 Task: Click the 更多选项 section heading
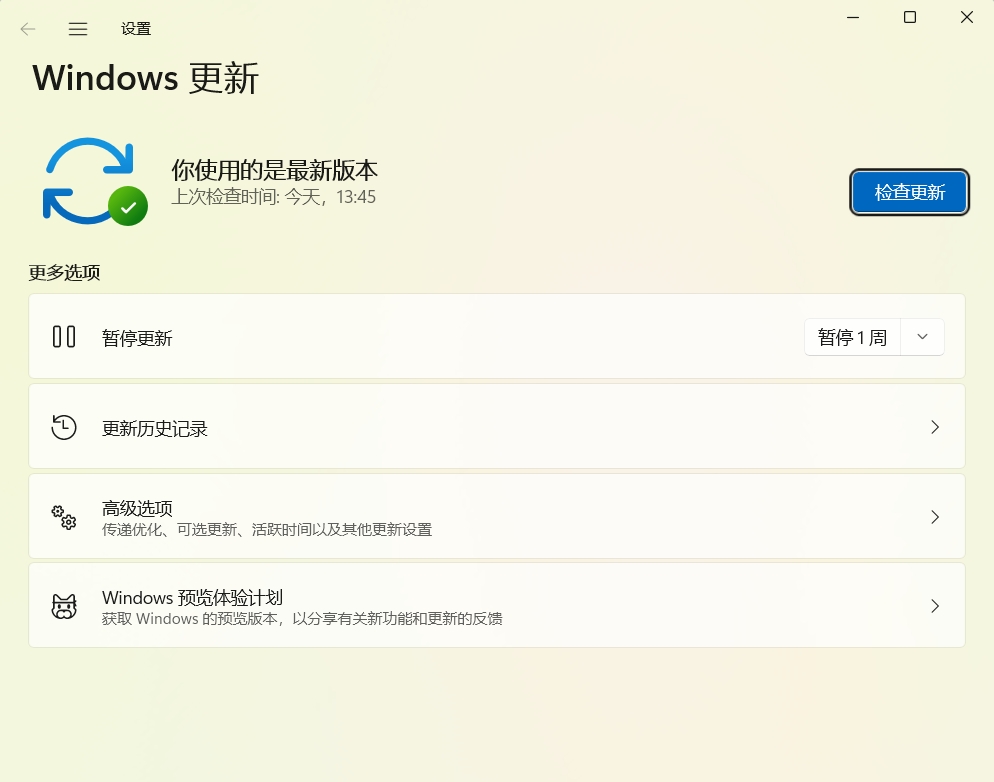(64, 272)
